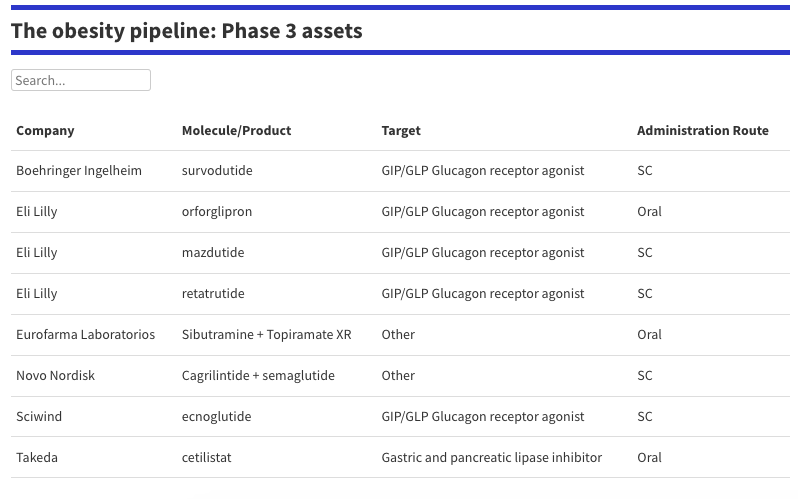798x499 pixels.
Task: Click the Cagrilintide + semaglutide cell
Action: click(258, 376)
